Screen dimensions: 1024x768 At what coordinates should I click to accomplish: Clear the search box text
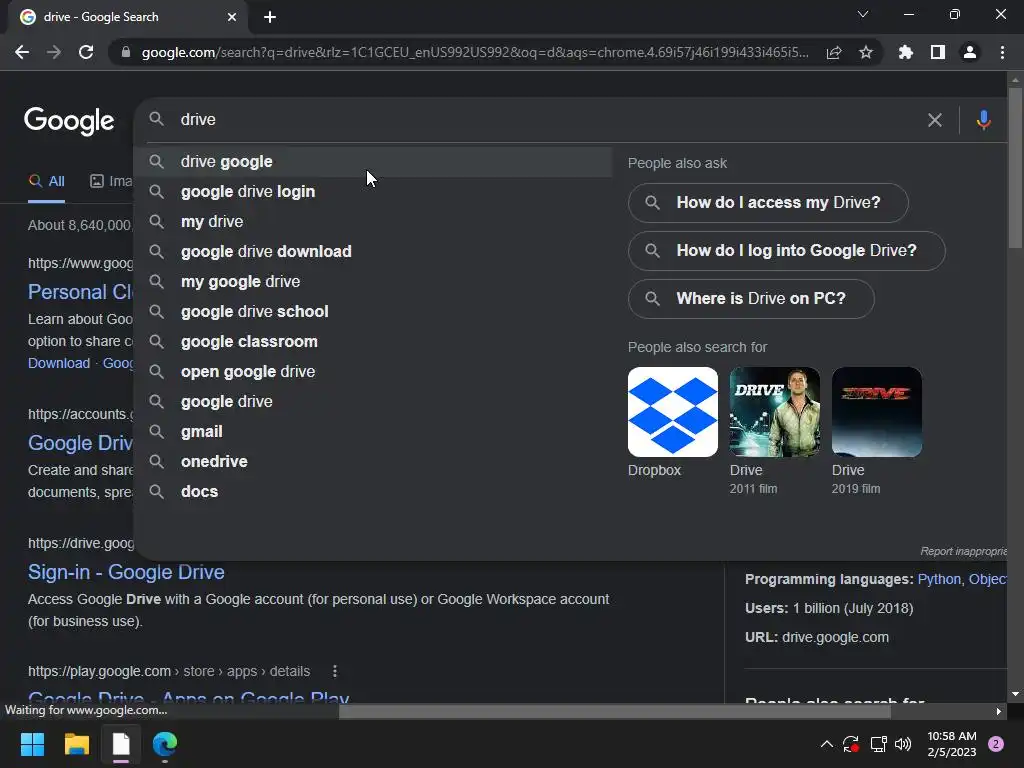(x=935, y=120)
